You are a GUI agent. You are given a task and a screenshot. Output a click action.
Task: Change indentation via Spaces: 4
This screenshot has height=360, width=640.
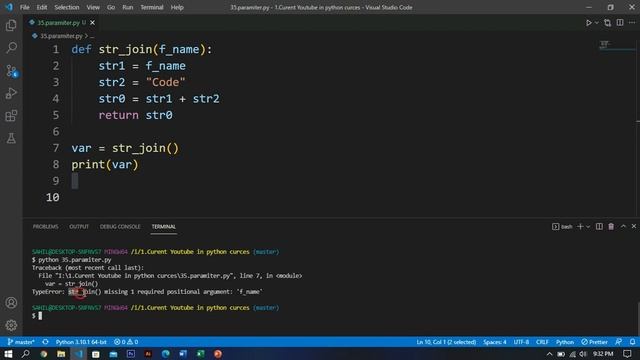(x=495, y=342)
